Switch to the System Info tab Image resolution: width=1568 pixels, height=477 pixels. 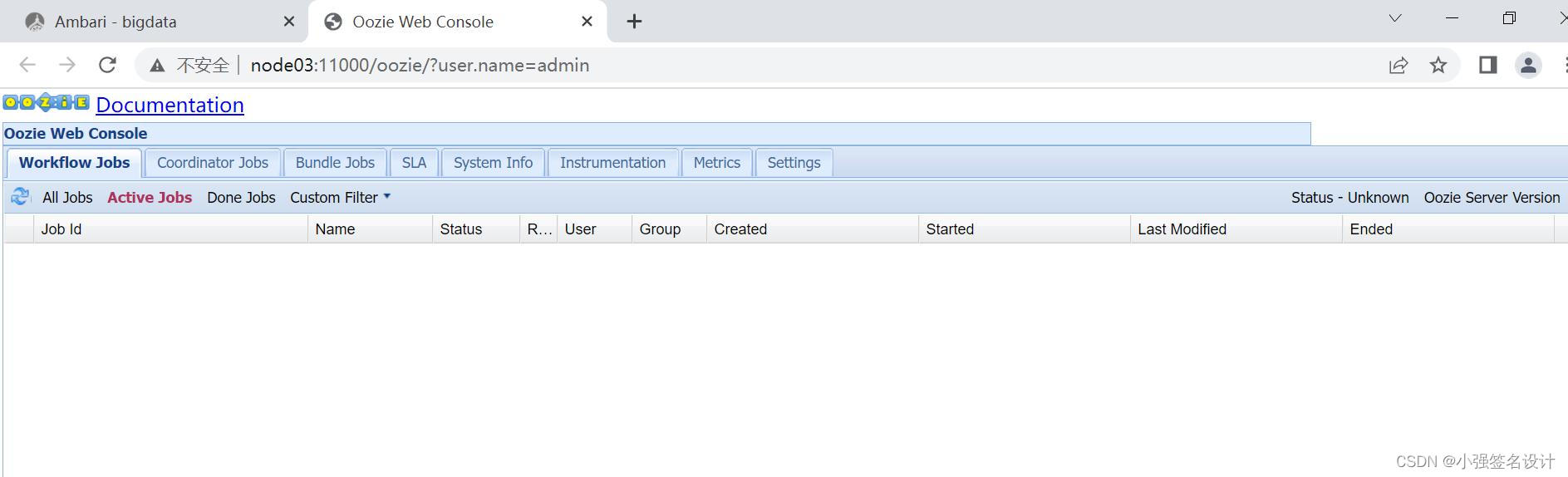pyautogui.click(x=493, y=163)
